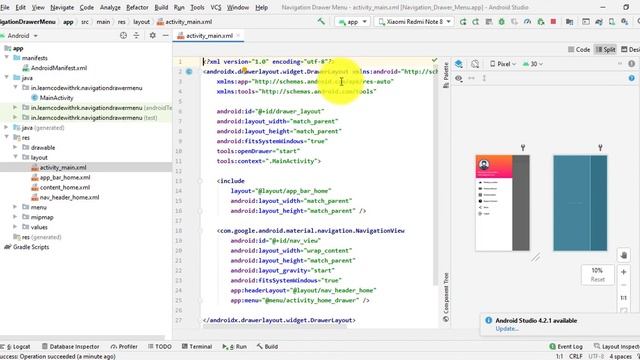The image size is (640, 360).
Task: Select the drawer preview thumbnail with header
Action: tap(502, 203)
